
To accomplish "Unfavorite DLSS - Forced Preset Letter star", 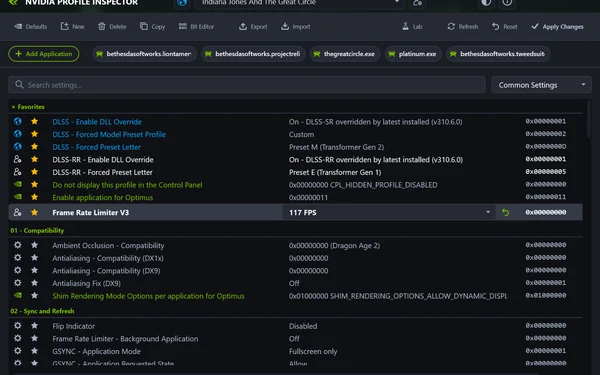I will 34,147.
